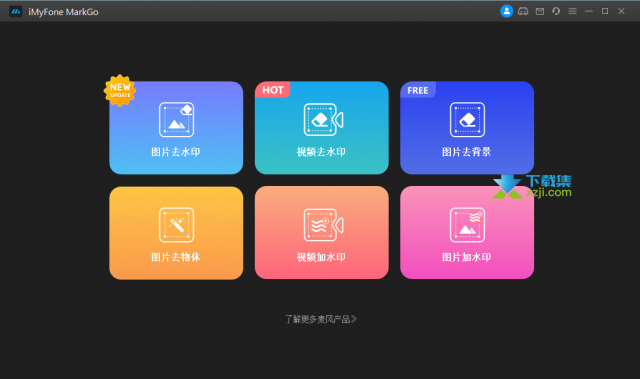Open the 视频去水印 video watermark remover card
The width and height of the screenshot is (640, 379).
322,128
